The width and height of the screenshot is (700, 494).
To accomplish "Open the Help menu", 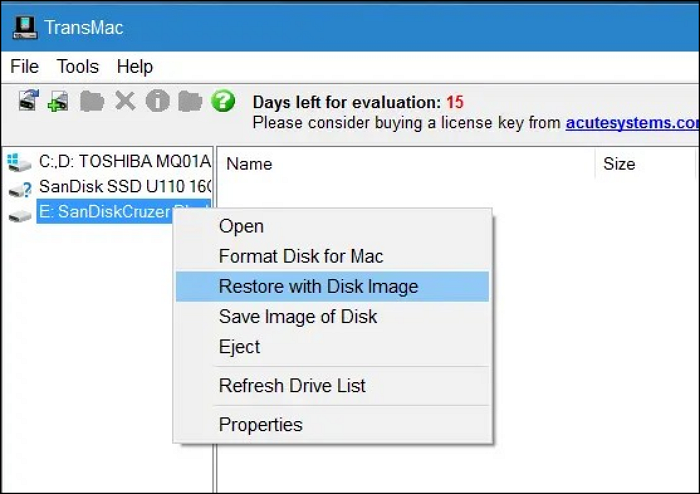I will pos(135,67).
